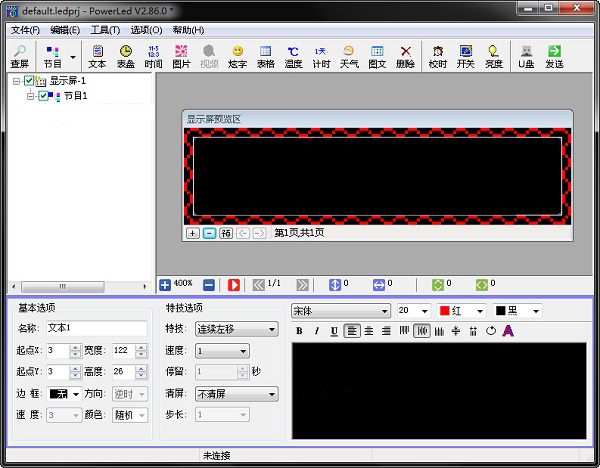This screenshot has height=468, width=600.
Task: Add a 表盘 dial clock item
Action: coord(126,57)
